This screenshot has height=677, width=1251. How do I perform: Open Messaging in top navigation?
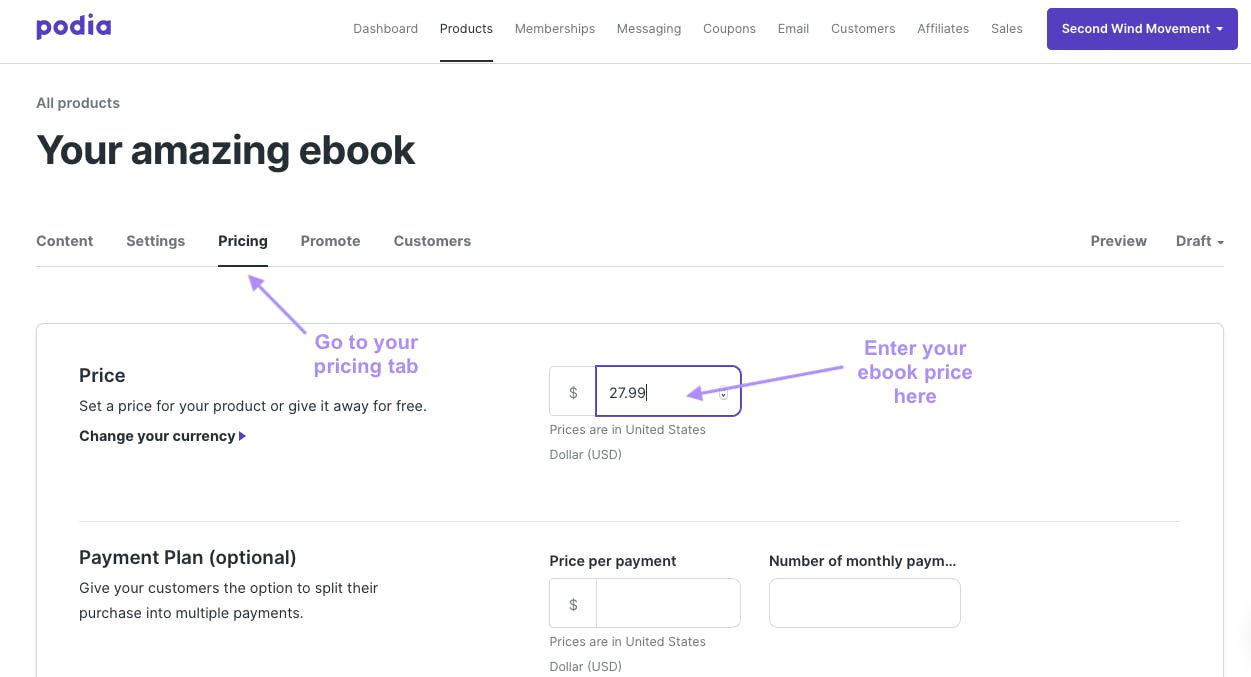pos(649,29)
